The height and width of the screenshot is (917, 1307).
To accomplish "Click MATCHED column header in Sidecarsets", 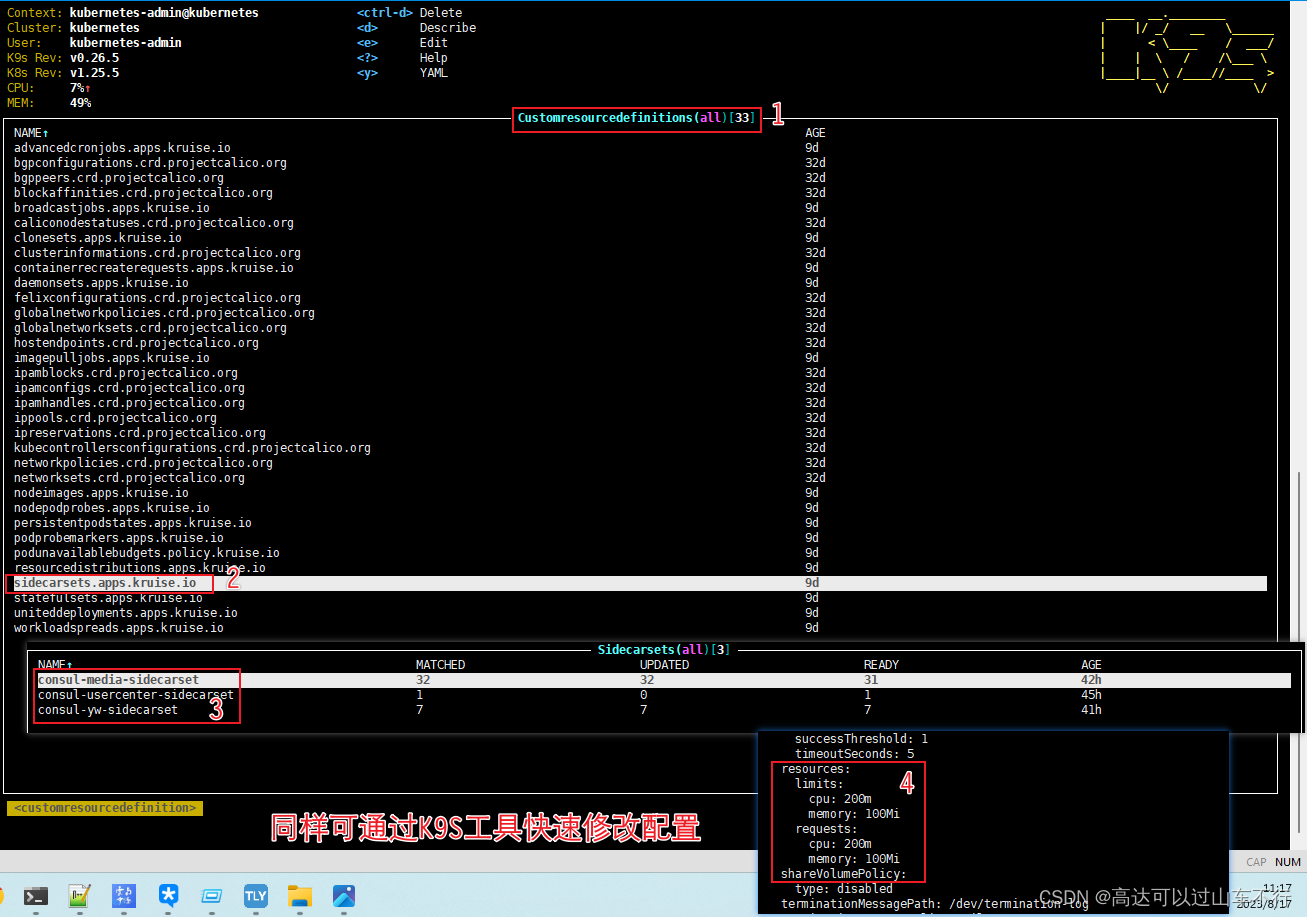I will (441, 665).
